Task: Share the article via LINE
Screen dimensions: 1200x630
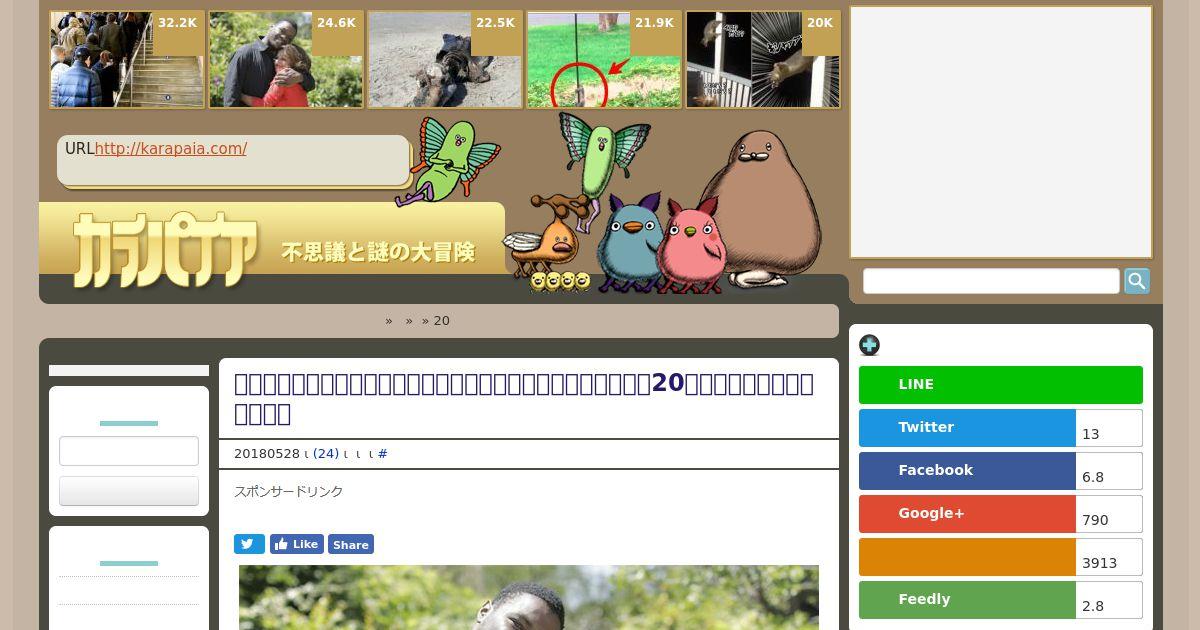Action: pyautogui.click(x=1001, y=385)
